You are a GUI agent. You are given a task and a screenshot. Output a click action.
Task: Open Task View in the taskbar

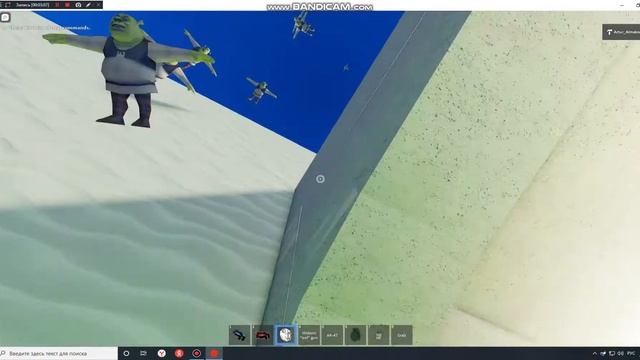(x=143, y=353)
